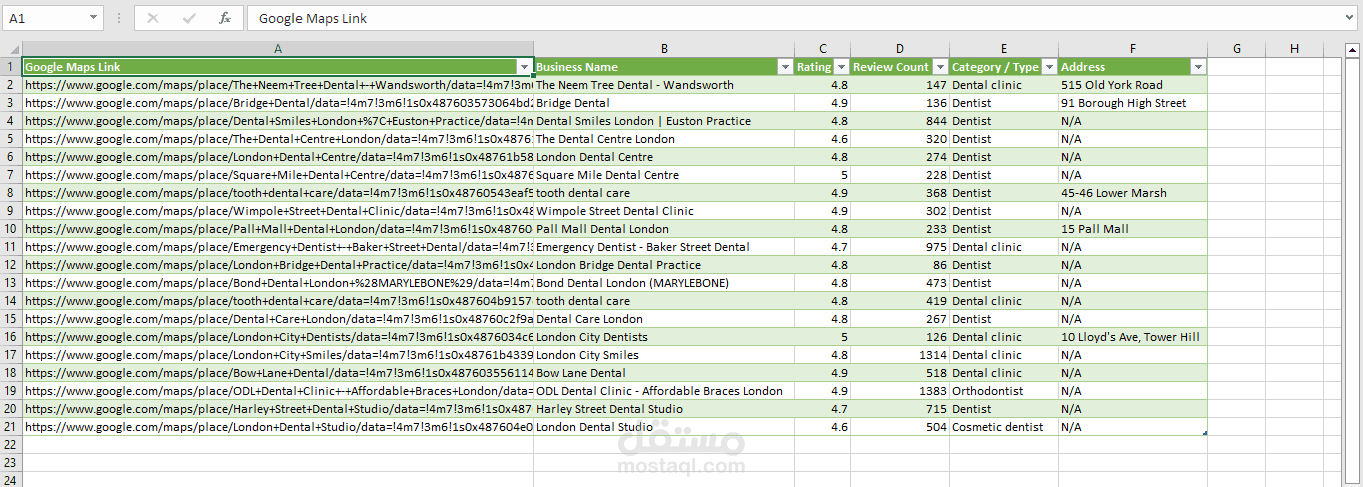Select column F header

tap(1133, 49)
